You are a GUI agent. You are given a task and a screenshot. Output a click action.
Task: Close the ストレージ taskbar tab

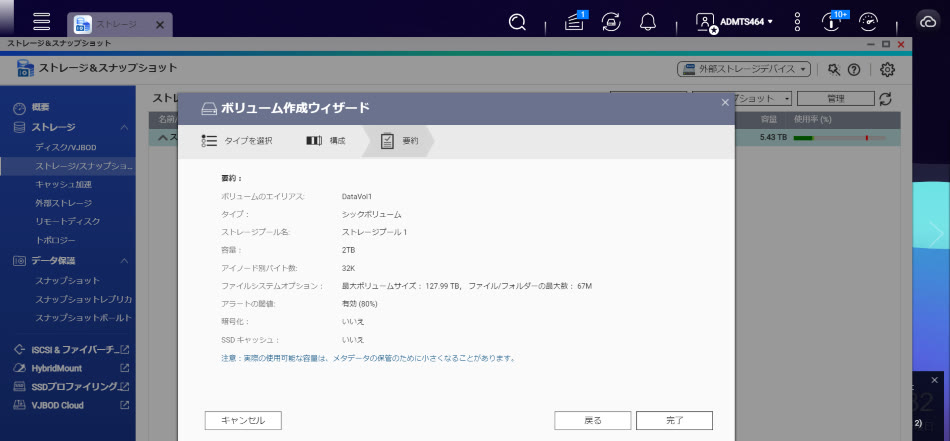click(x=160, y=25)
